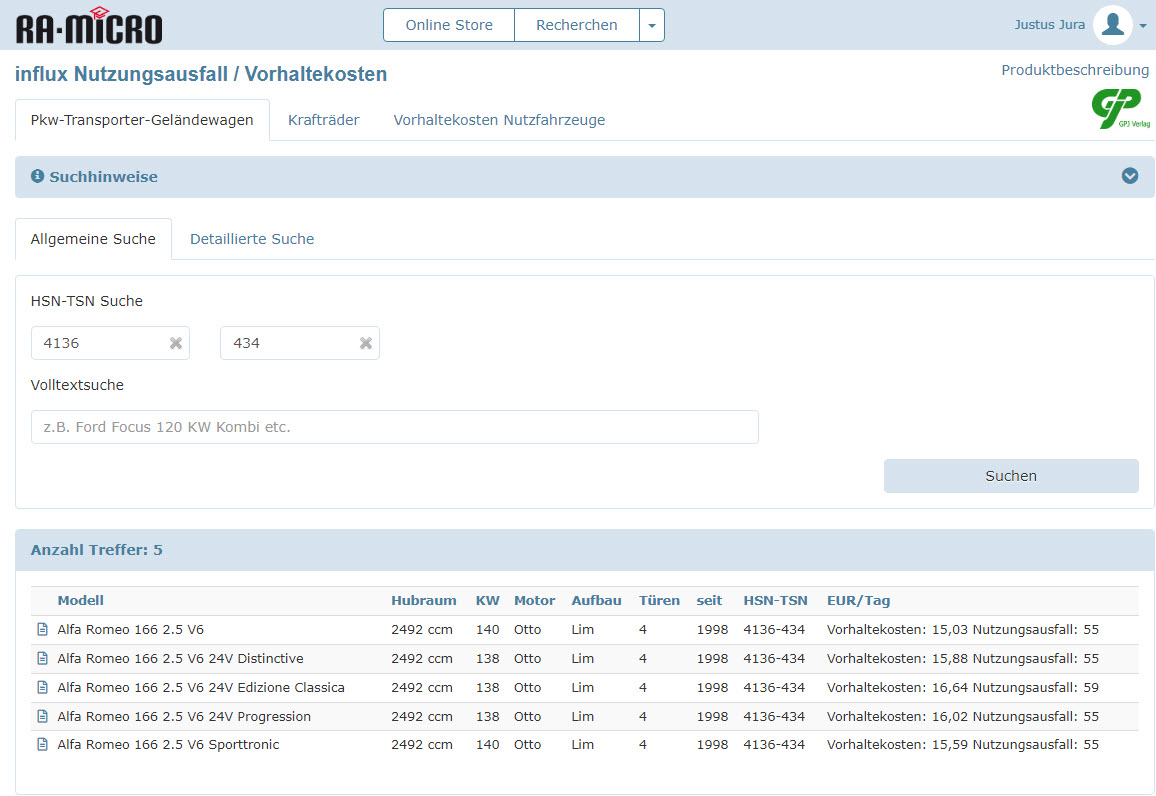
Task: Select the Pkw-Transporter-Geländewagen tab
Action: pyautogui.click(x=142, y=120)
